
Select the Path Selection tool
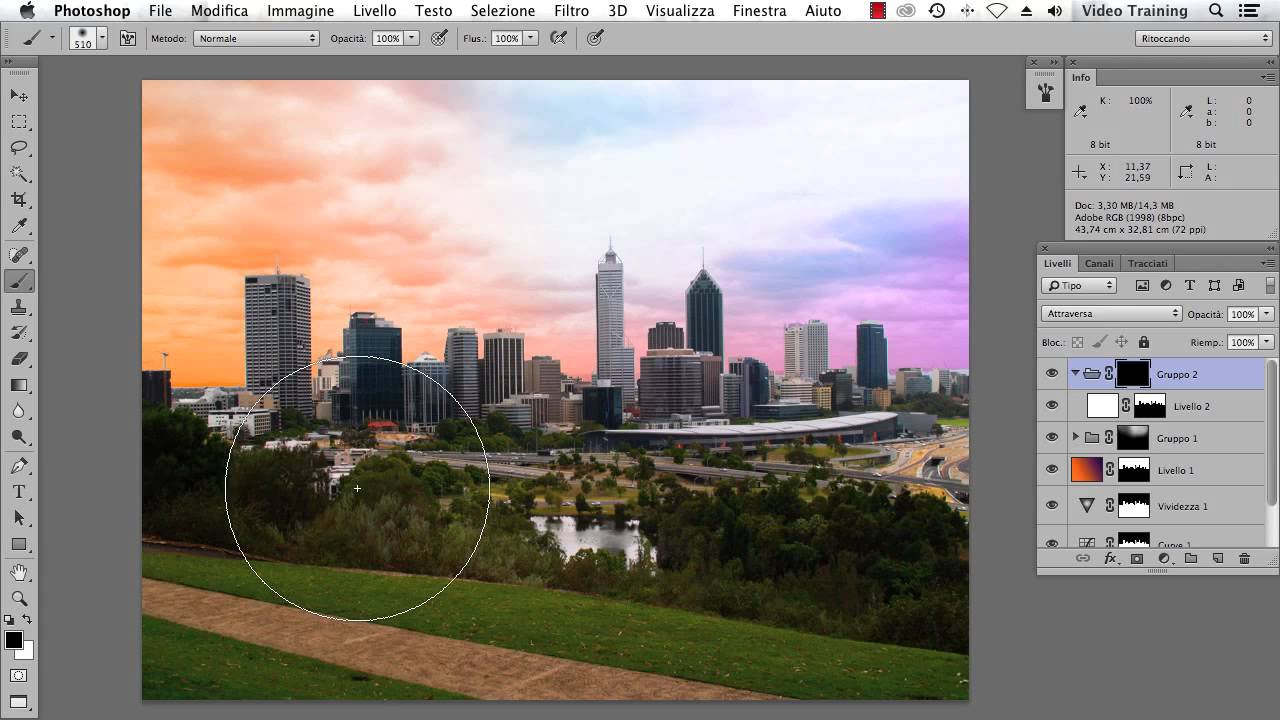click(19, 518)
